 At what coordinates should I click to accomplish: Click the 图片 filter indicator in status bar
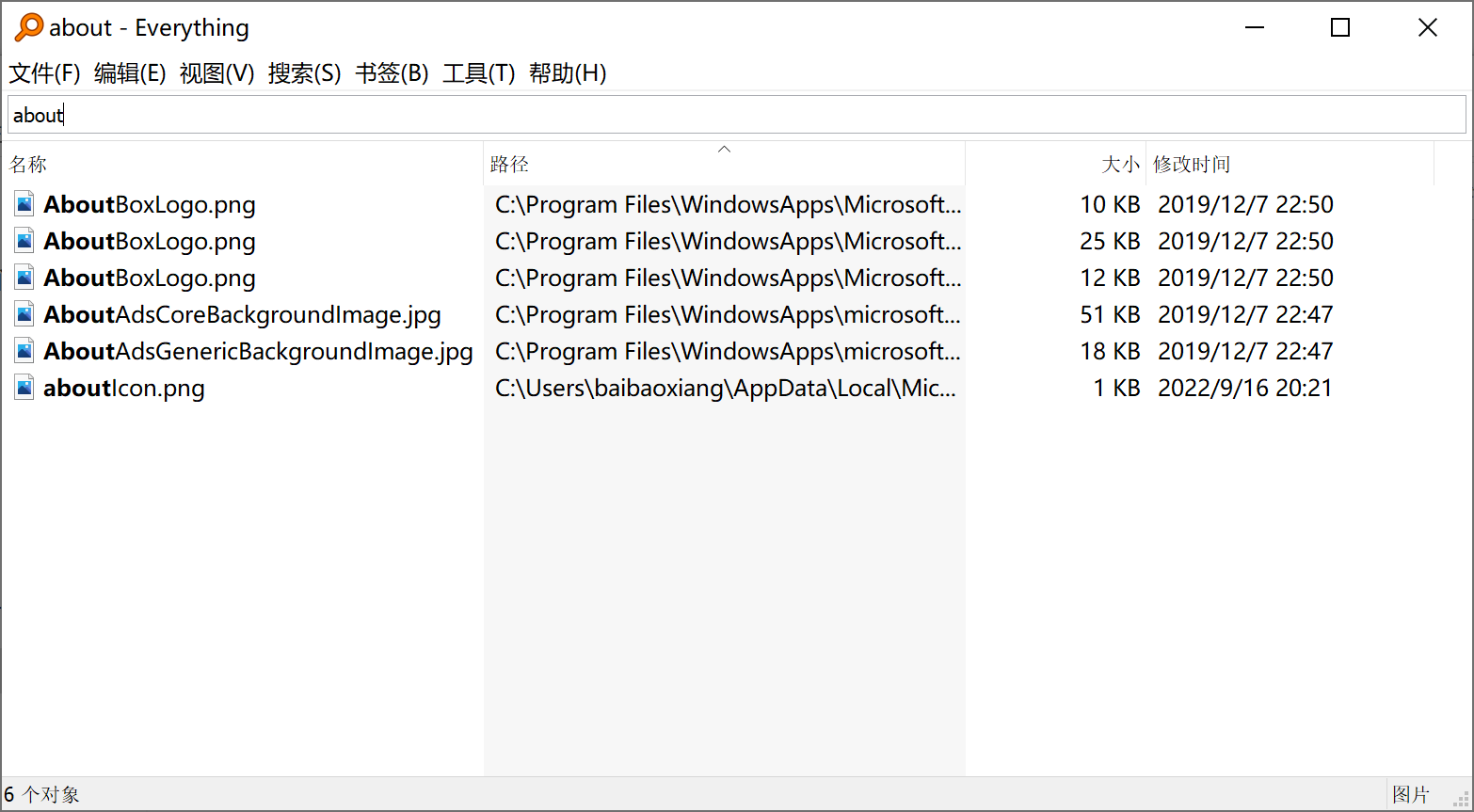coord(1410,794)
